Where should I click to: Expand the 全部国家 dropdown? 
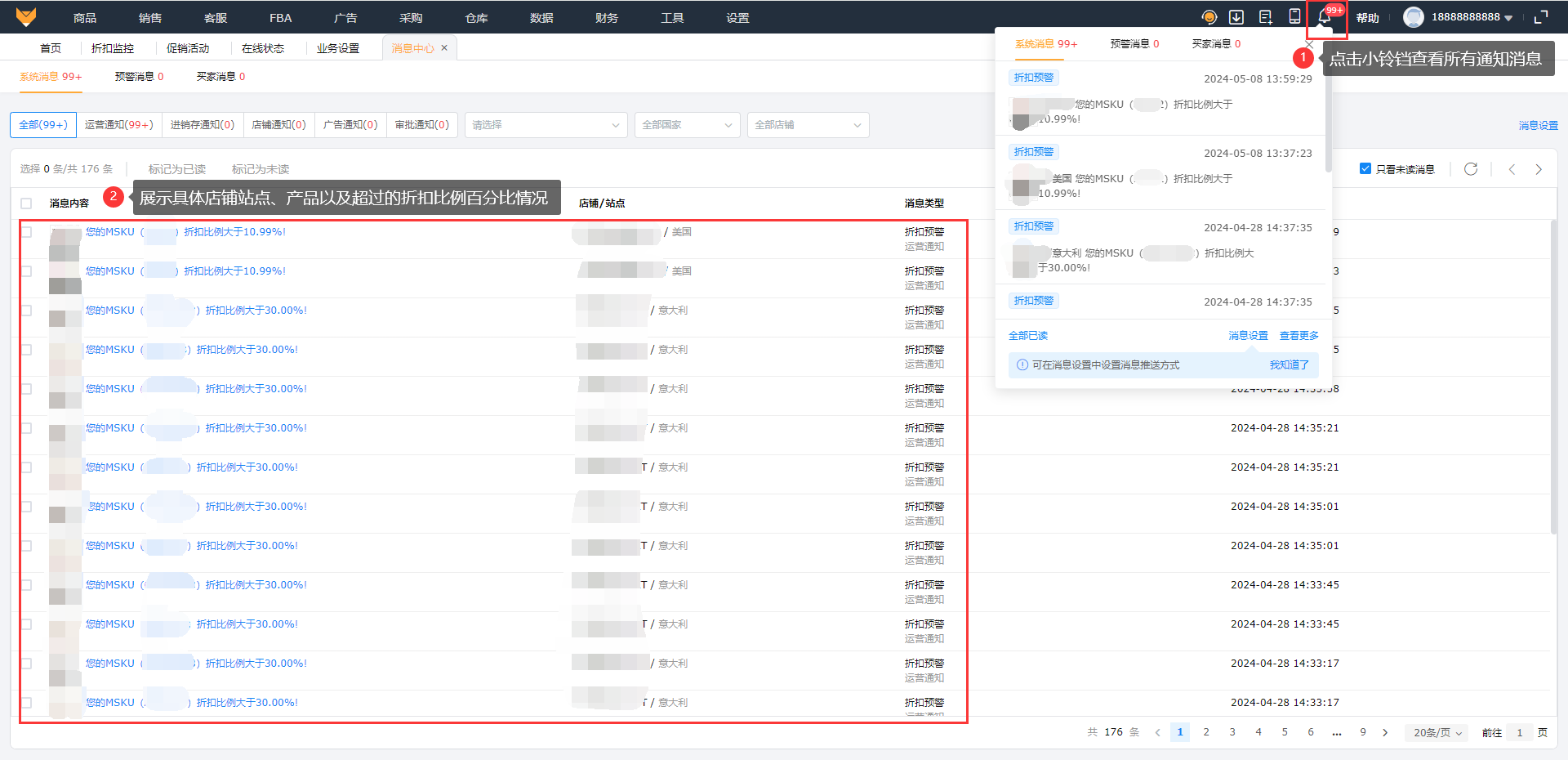click(687, 125)
